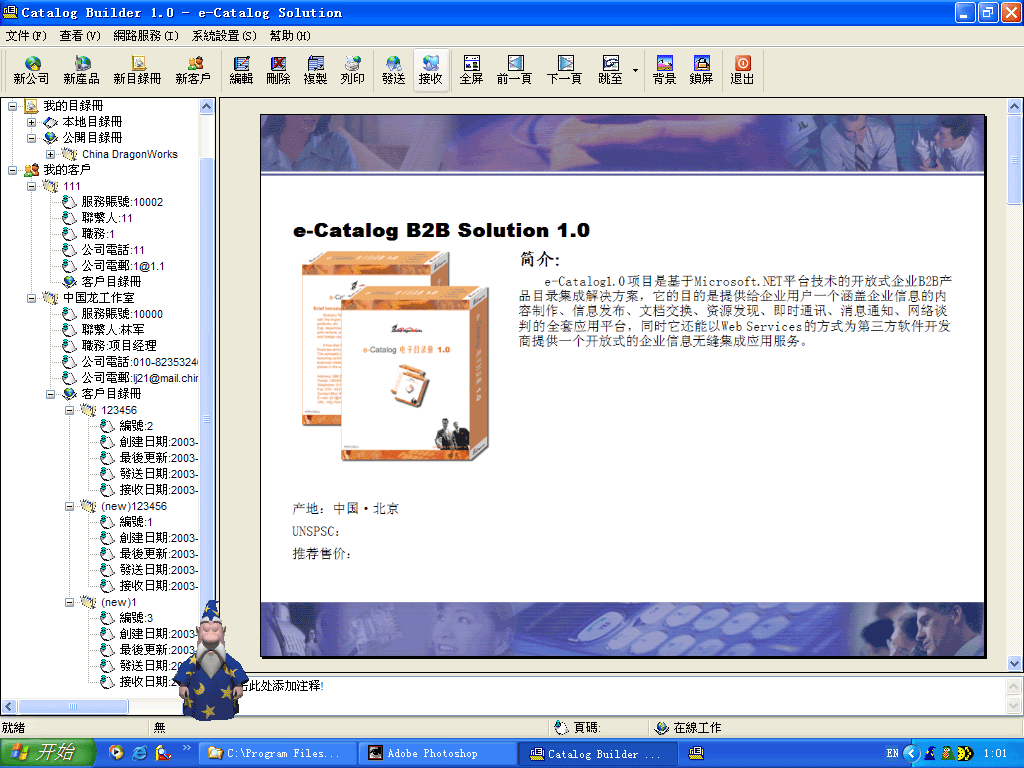The width and height of the screenshot is (1024, 768).
Task: Select 聯繫人:林军 tree row
Action: click(112, 330)
